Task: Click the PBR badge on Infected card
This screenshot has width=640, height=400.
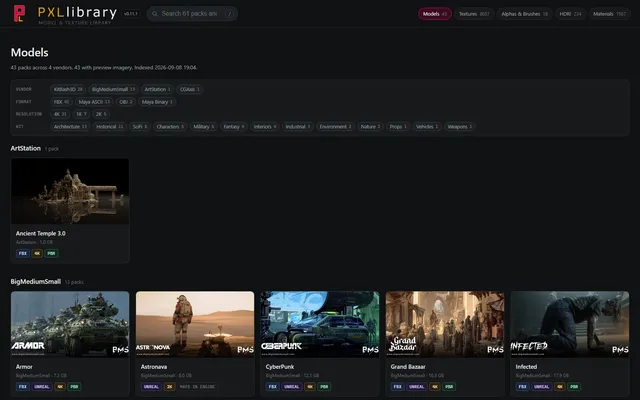Action: [574, 387]
